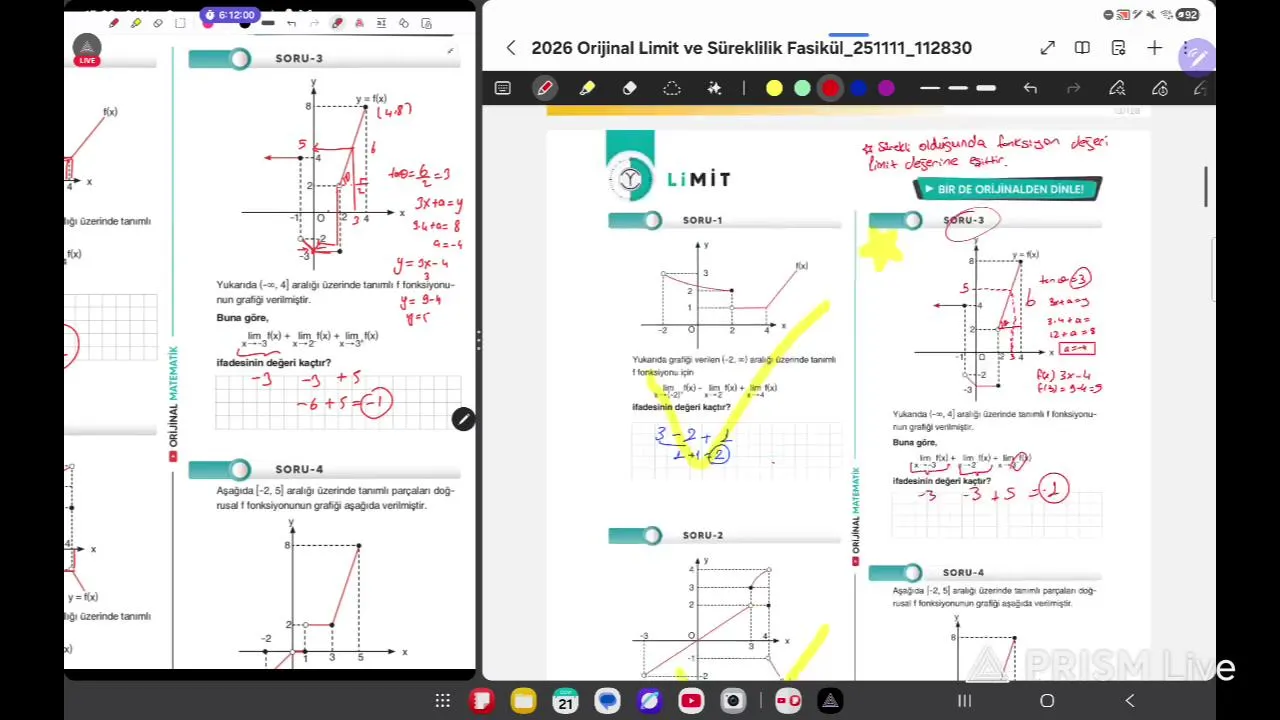Tap the SORU-1 heading in right document
The image size is (1280, 720).
pos(702,220)
